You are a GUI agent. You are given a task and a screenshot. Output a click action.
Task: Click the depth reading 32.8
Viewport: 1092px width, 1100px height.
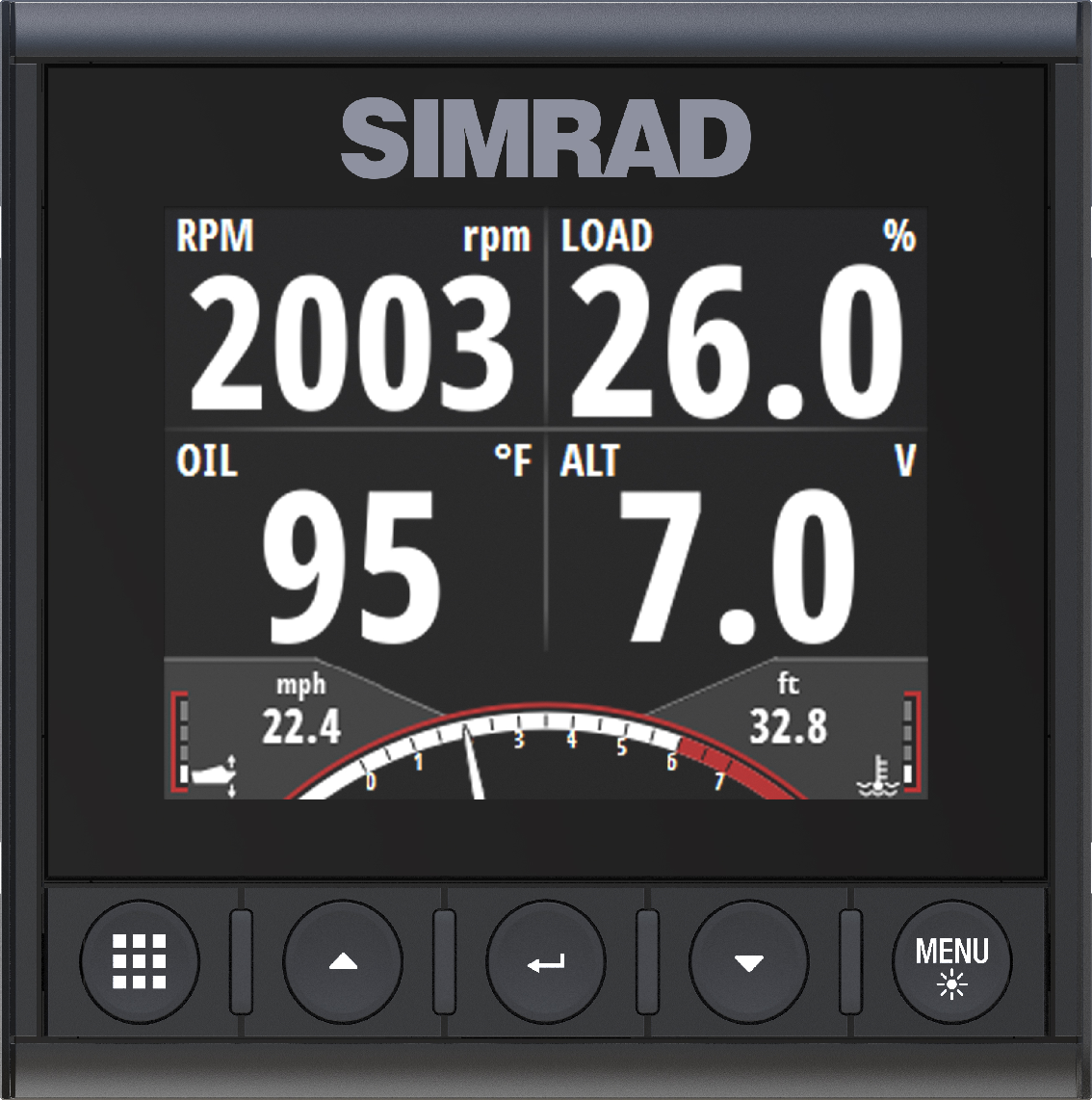(789, 726)
